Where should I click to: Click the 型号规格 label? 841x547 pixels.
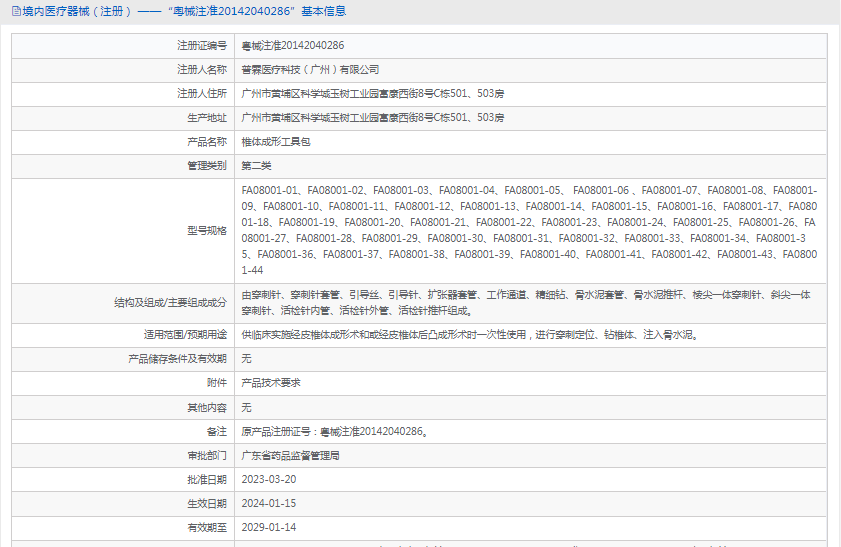tap(207, 231)
